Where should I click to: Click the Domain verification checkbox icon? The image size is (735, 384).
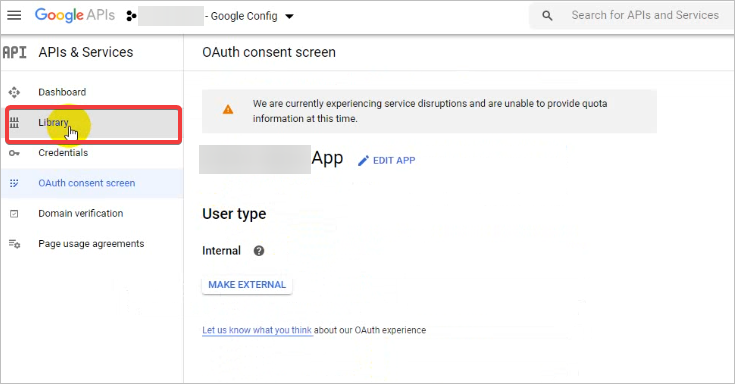pos(14,214)
